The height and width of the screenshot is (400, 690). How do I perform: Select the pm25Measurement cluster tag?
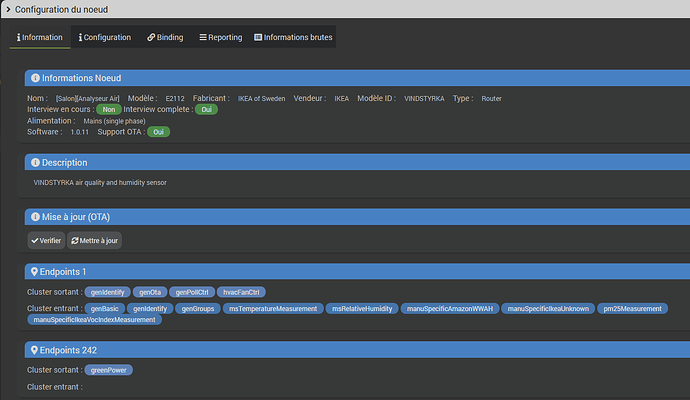point(632,308)
